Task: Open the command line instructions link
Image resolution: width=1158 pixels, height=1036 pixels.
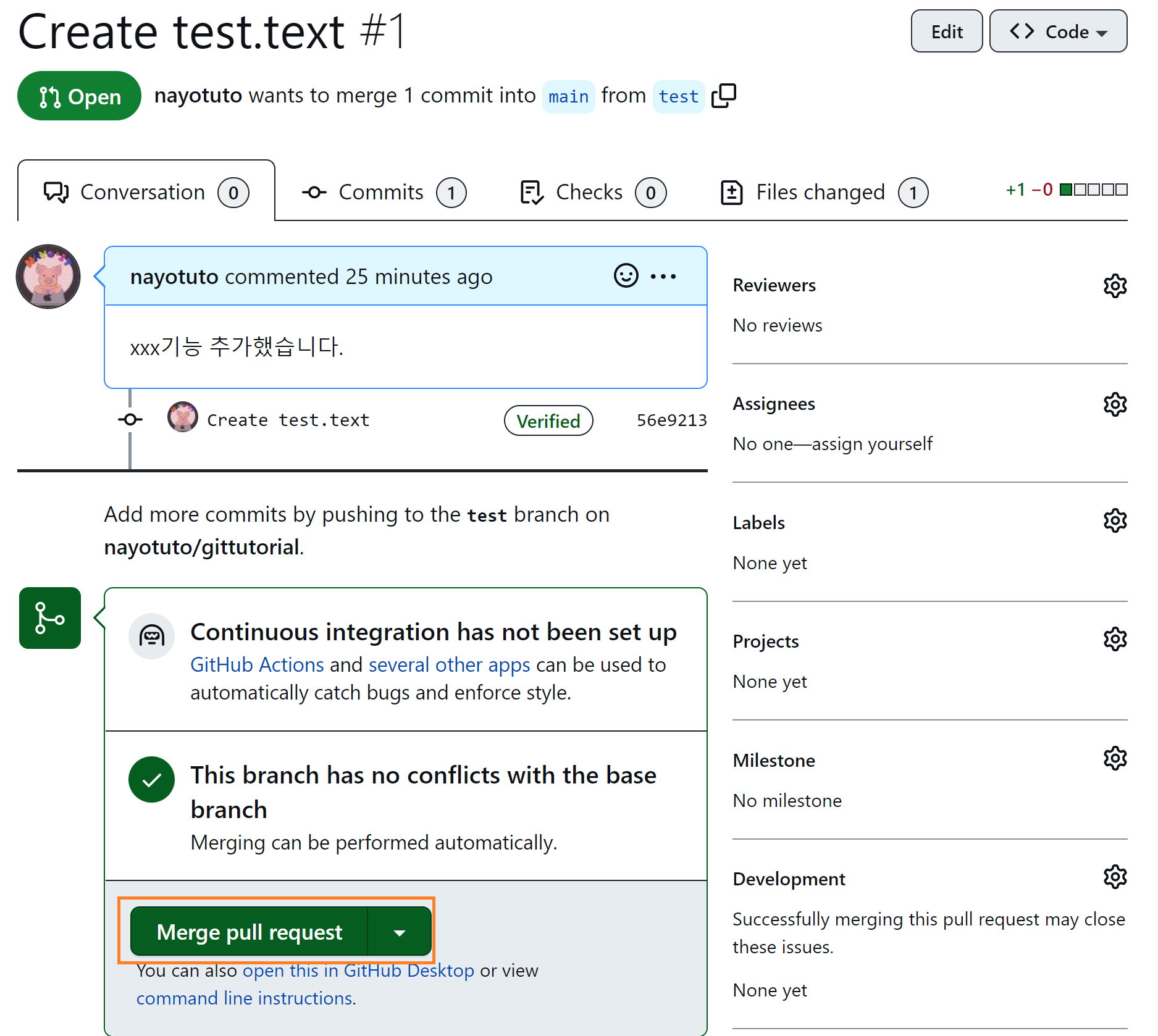Action: point(246,998)
